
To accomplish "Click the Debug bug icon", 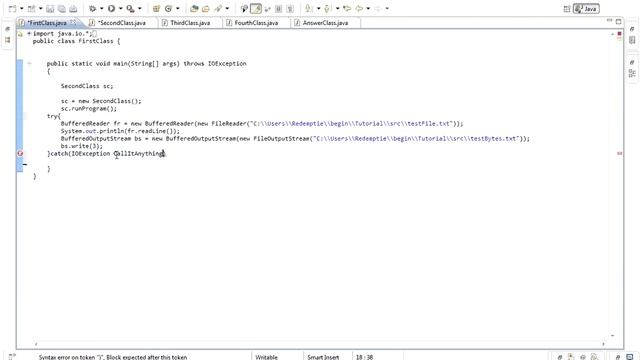I will point(93,9).
